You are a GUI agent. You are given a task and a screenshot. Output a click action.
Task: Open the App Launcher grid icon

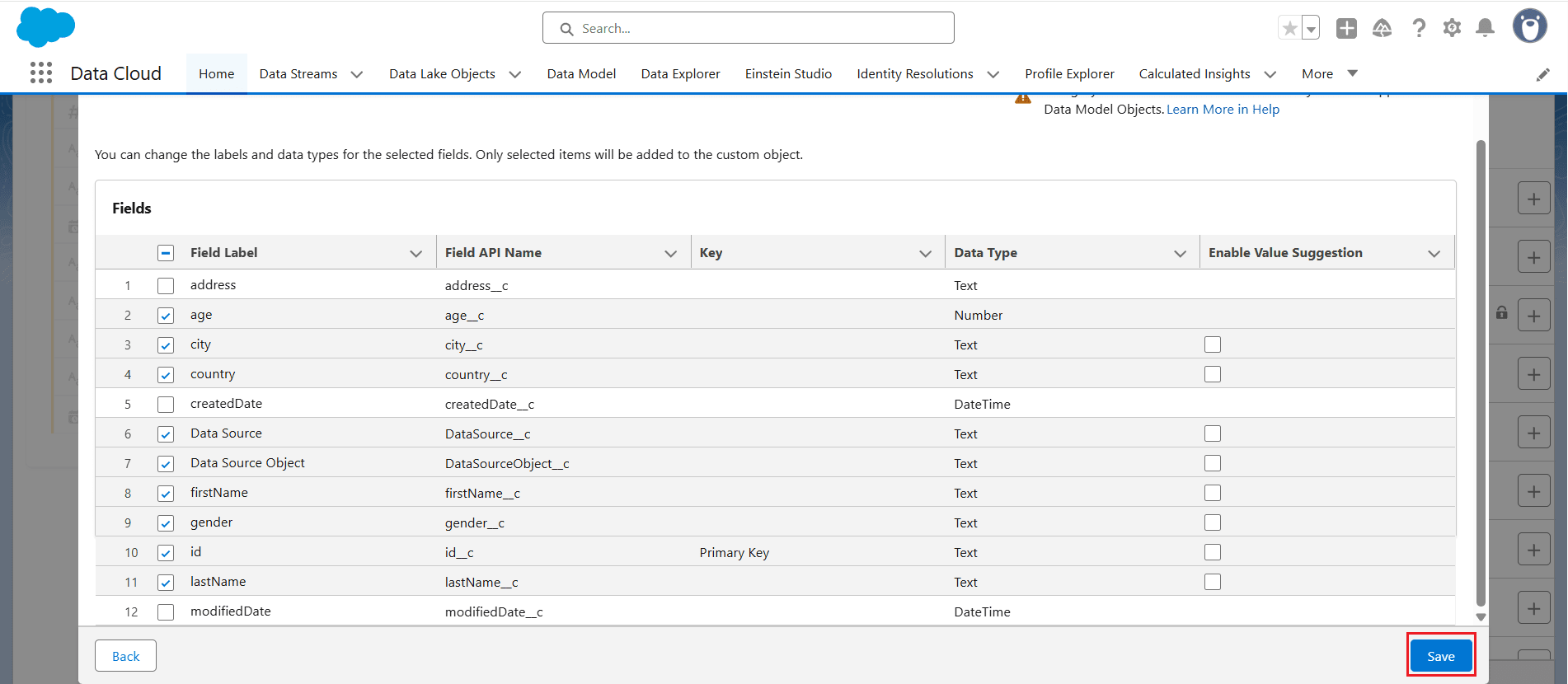pyautogui.click(x=41, y=73)
